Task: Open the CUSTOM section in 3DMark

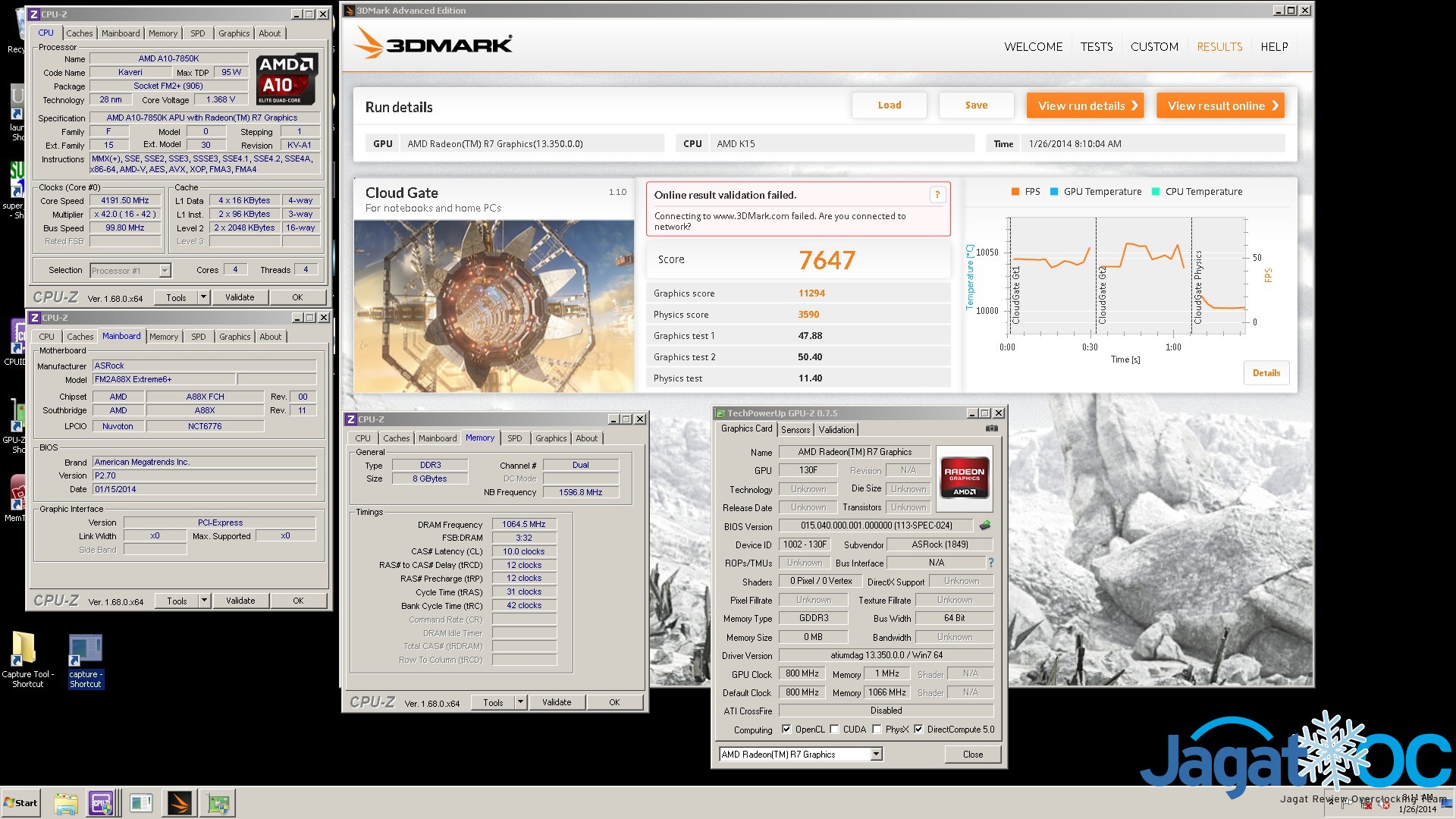Action: tap(1154, 46)
